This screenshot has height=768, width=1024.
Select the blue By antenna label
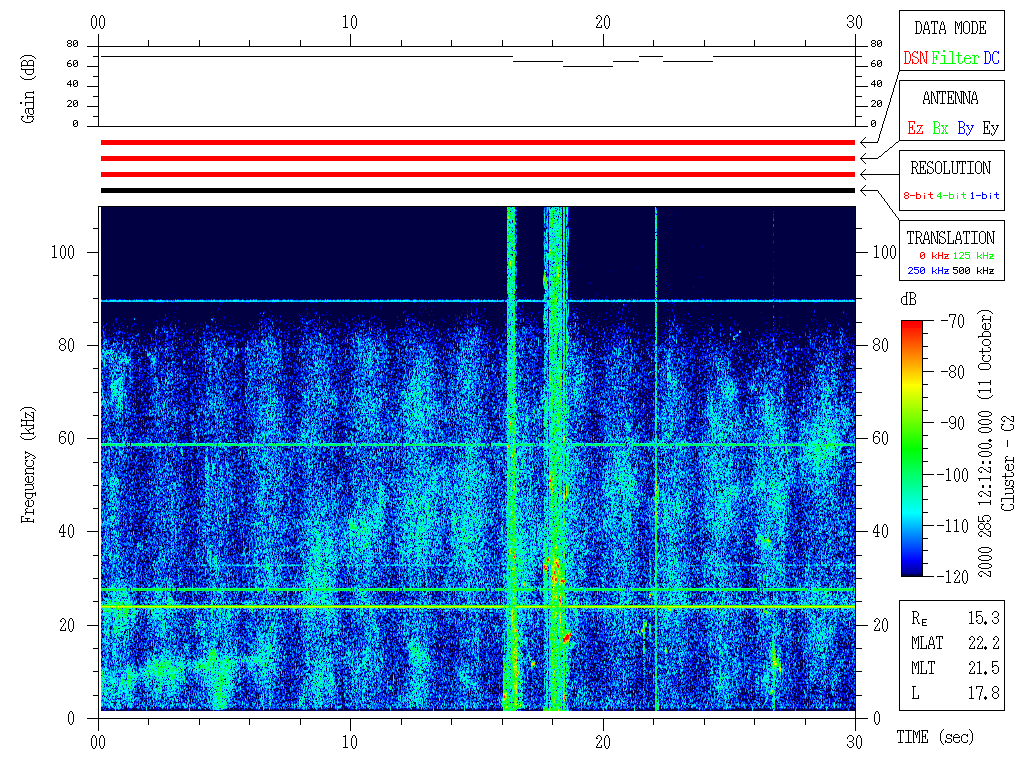(x=965, y=129)
